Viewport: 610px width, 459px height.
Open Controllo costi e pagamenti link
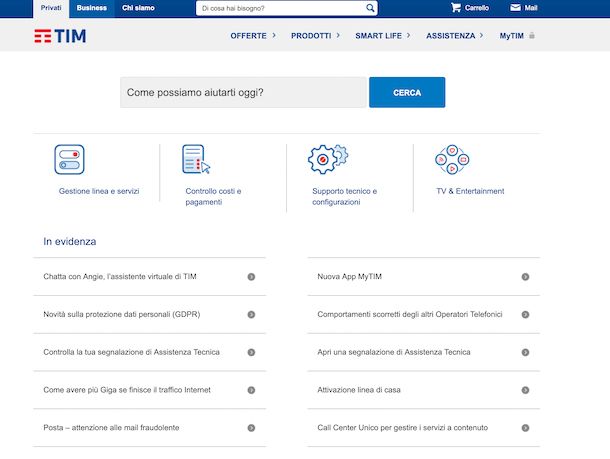(x=213, y=196)
